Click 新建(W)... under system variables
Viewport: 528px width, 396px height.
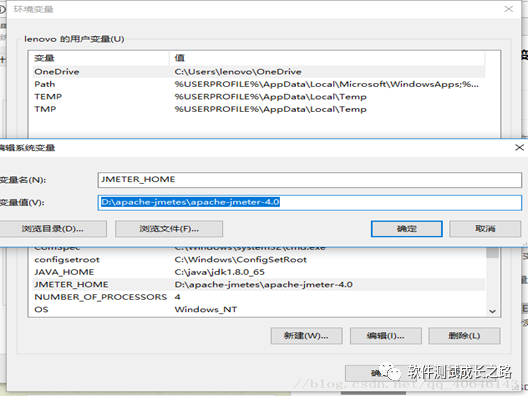tap(306, 336)
